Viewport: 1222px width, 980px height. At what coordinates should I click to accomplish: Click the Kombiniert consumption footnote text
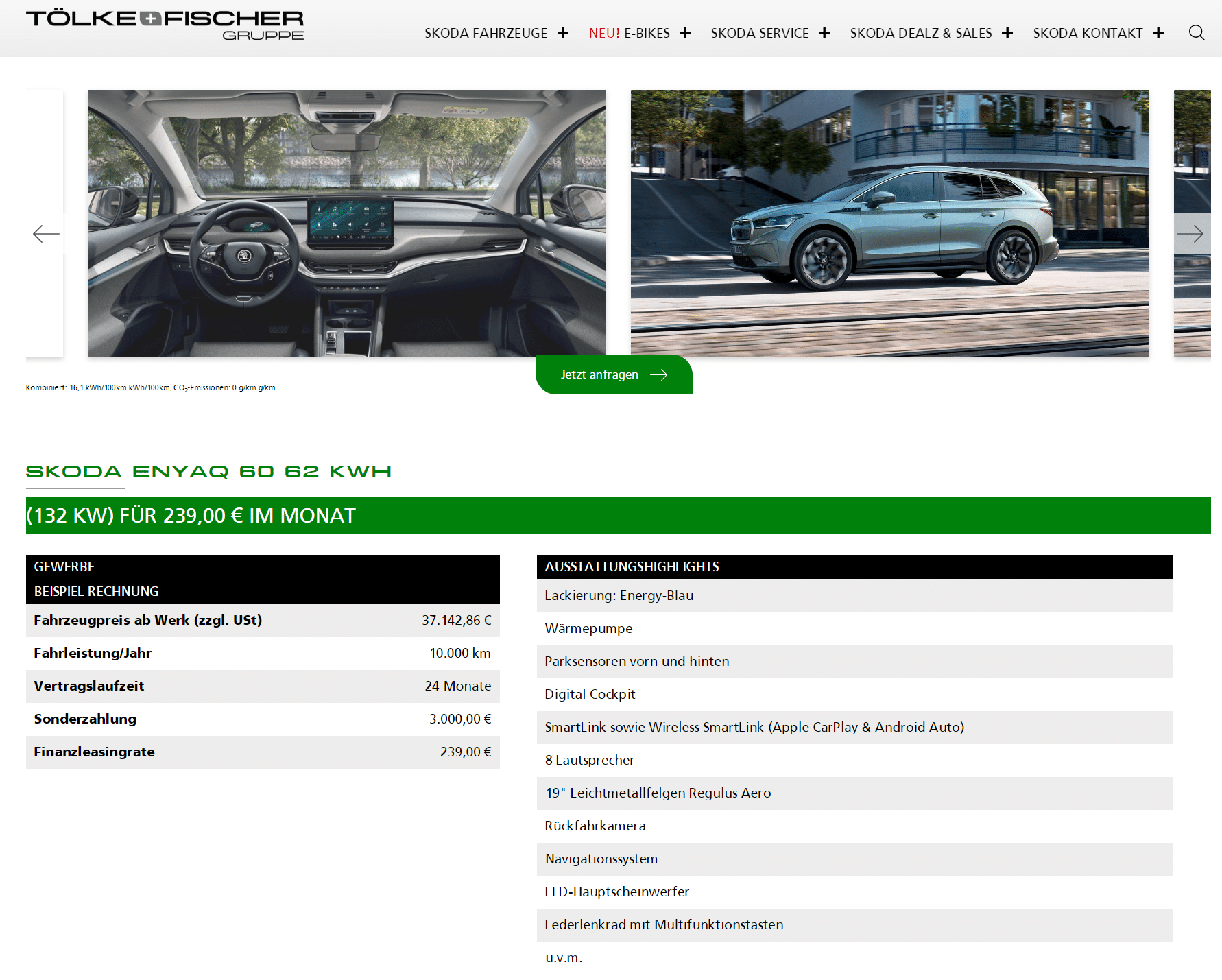151,388
